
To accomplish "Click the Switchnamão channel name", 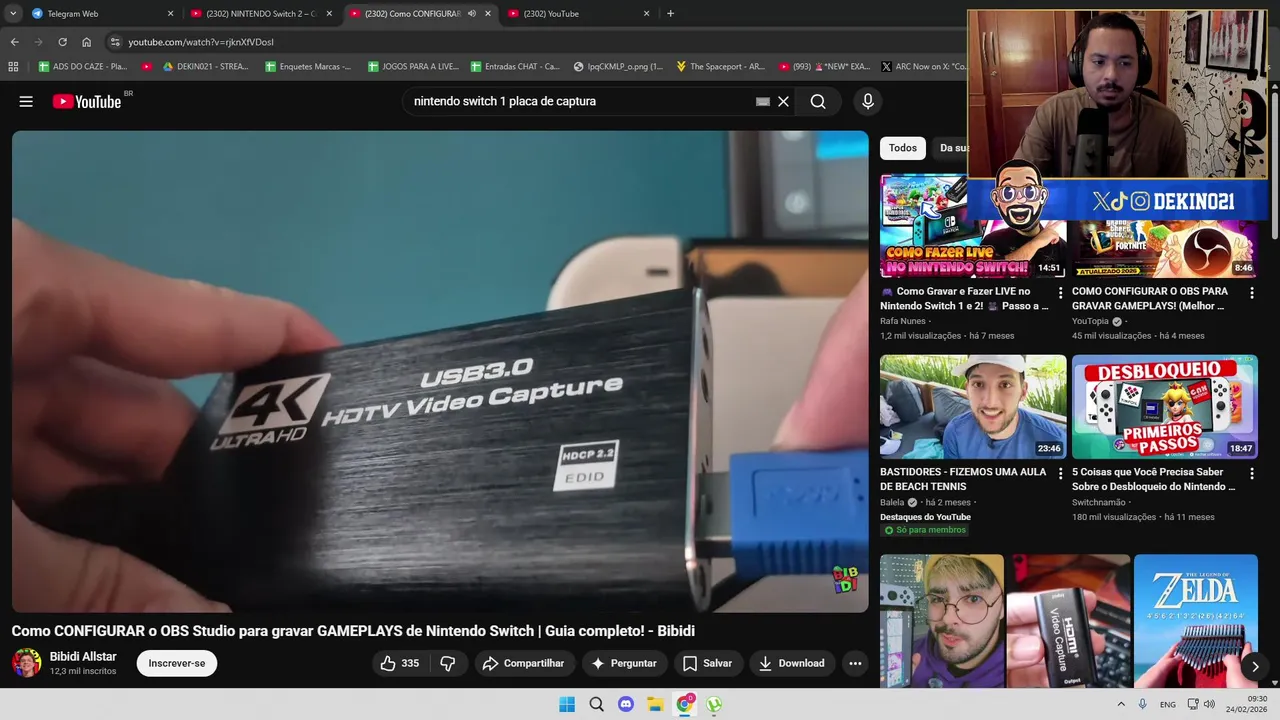I will tap(1098, 502).
